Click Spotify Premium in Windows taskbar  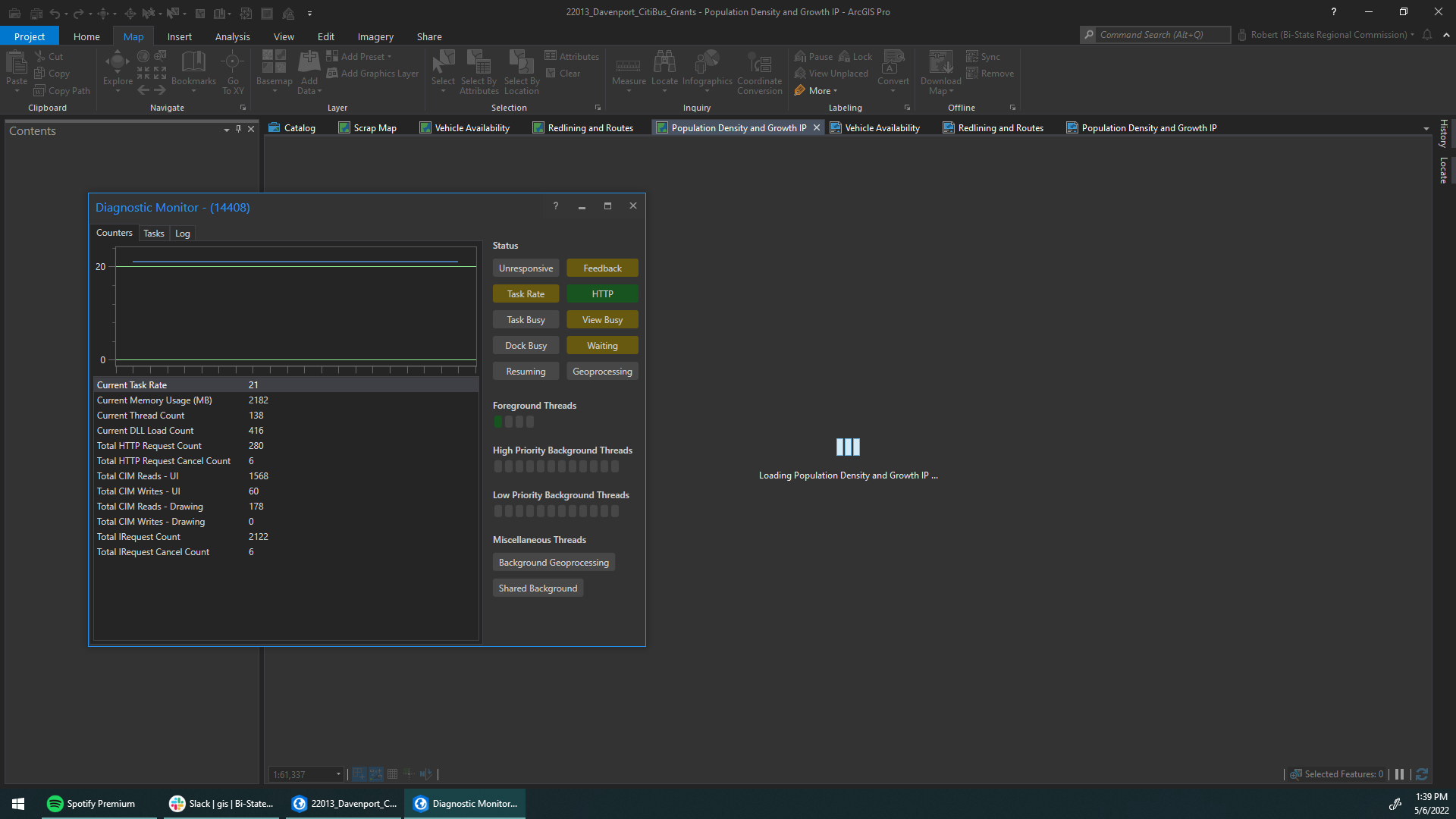(x=99, y=803)
